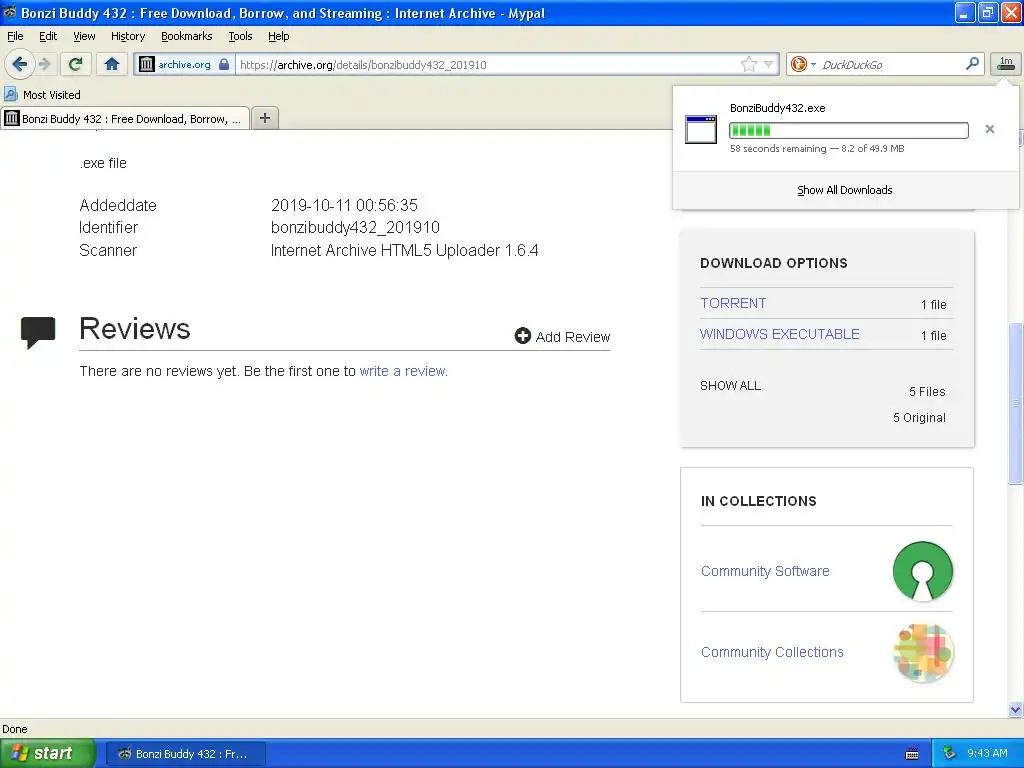Follow the write a review link
This screenshot has height=768, width=1024.
tap(403, 371)
